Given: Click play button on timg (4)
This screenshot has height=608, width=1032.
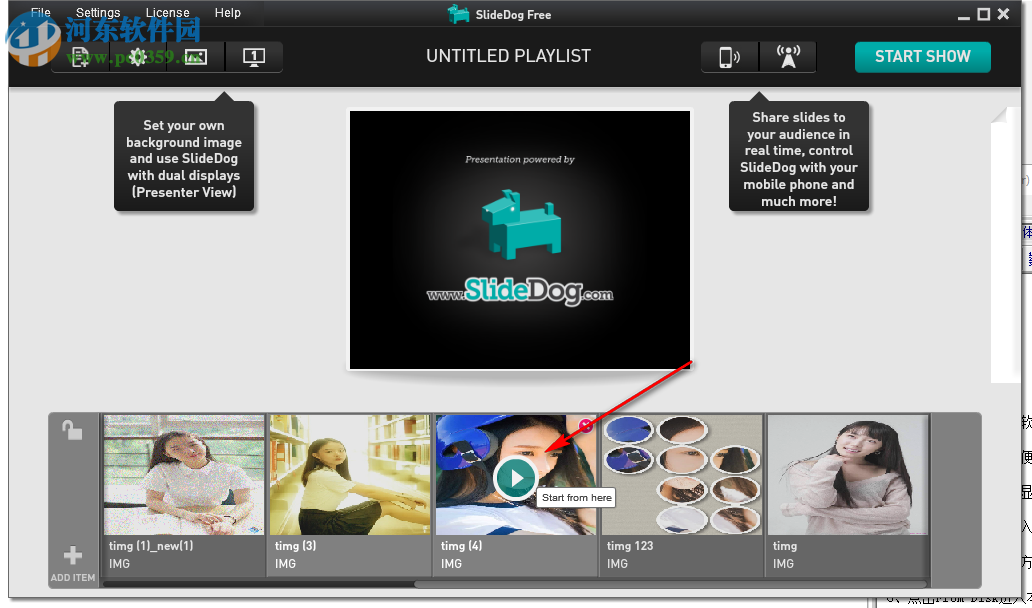Looking at the screenshot, I should point(515,478).
